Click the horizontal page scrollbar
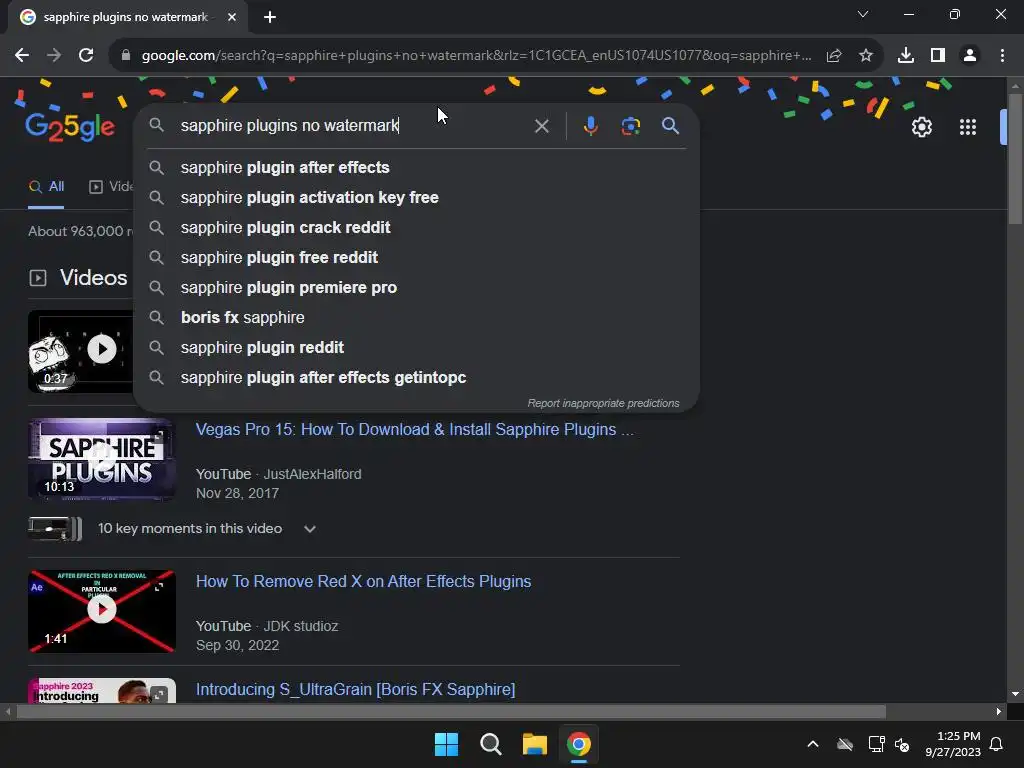 click(451, 711)
